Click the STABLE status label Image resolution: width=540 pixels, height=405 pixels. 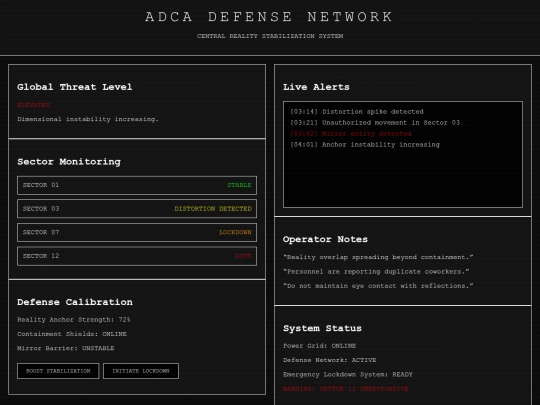coord(239,185)
